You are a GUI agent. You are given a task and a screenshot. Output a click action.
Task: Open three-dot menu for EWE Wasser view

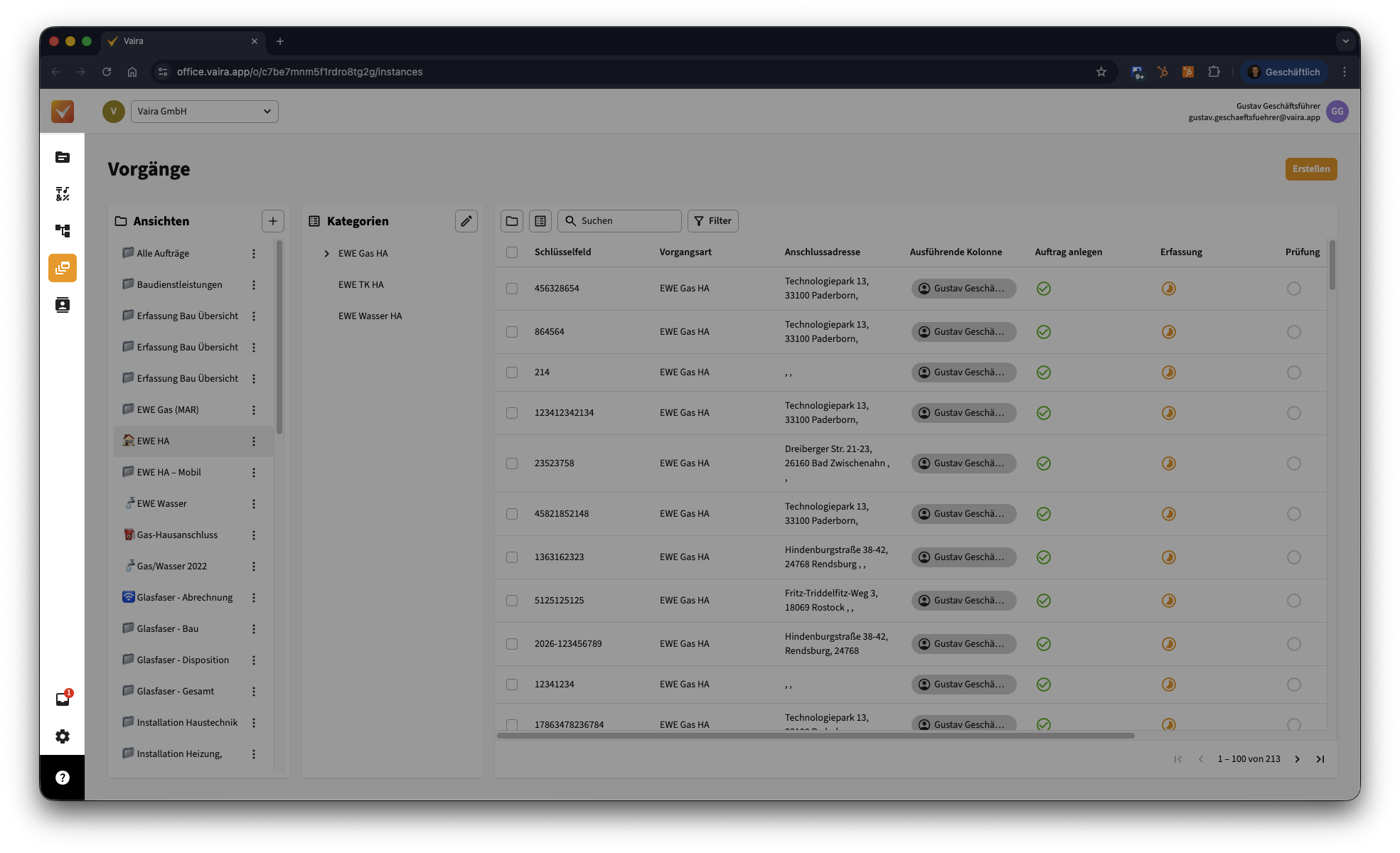pyautogui.click(x=254, y=504)
